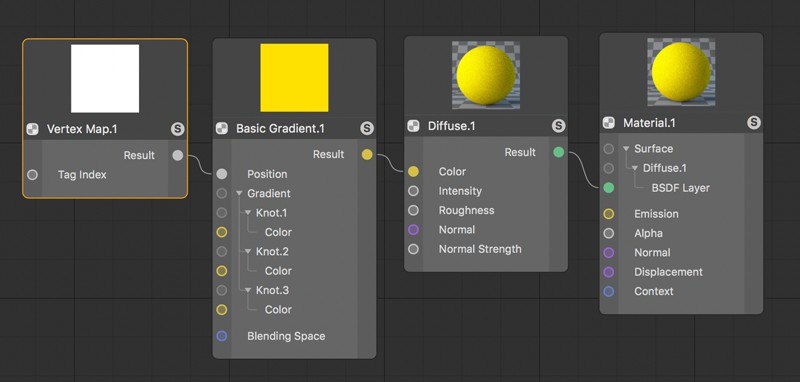Viewport: 800px width, 382px height.
Task: Click the Diffuse Color input port
Action: point(413,172)
